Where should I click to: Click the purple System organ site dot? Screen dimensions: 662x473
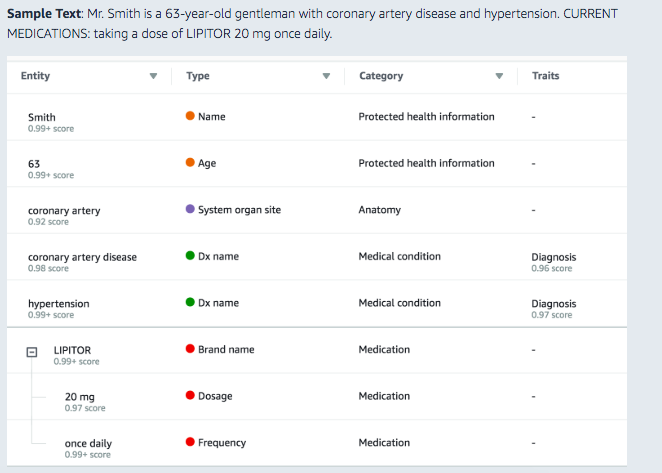[x=190, y=209]
